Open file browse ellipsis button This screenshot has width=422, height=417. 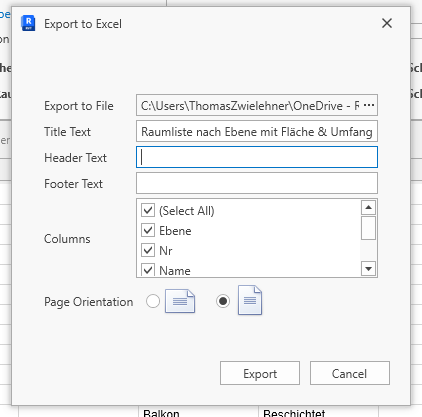(369, 105)
